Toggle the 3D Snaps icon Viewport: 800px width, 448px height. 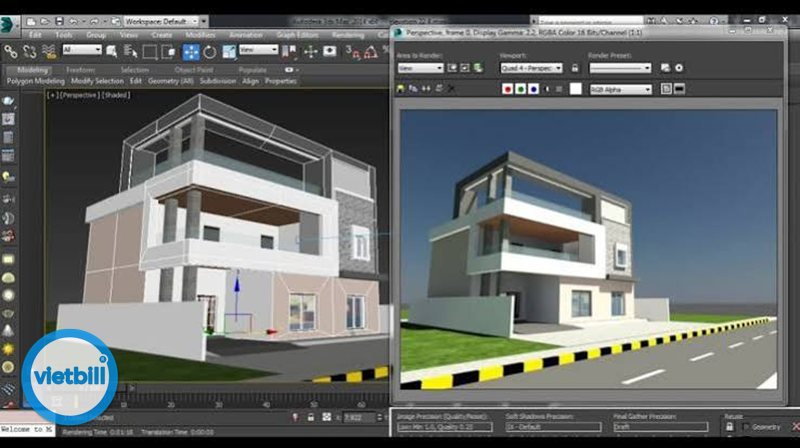click(x=353, y=51)
